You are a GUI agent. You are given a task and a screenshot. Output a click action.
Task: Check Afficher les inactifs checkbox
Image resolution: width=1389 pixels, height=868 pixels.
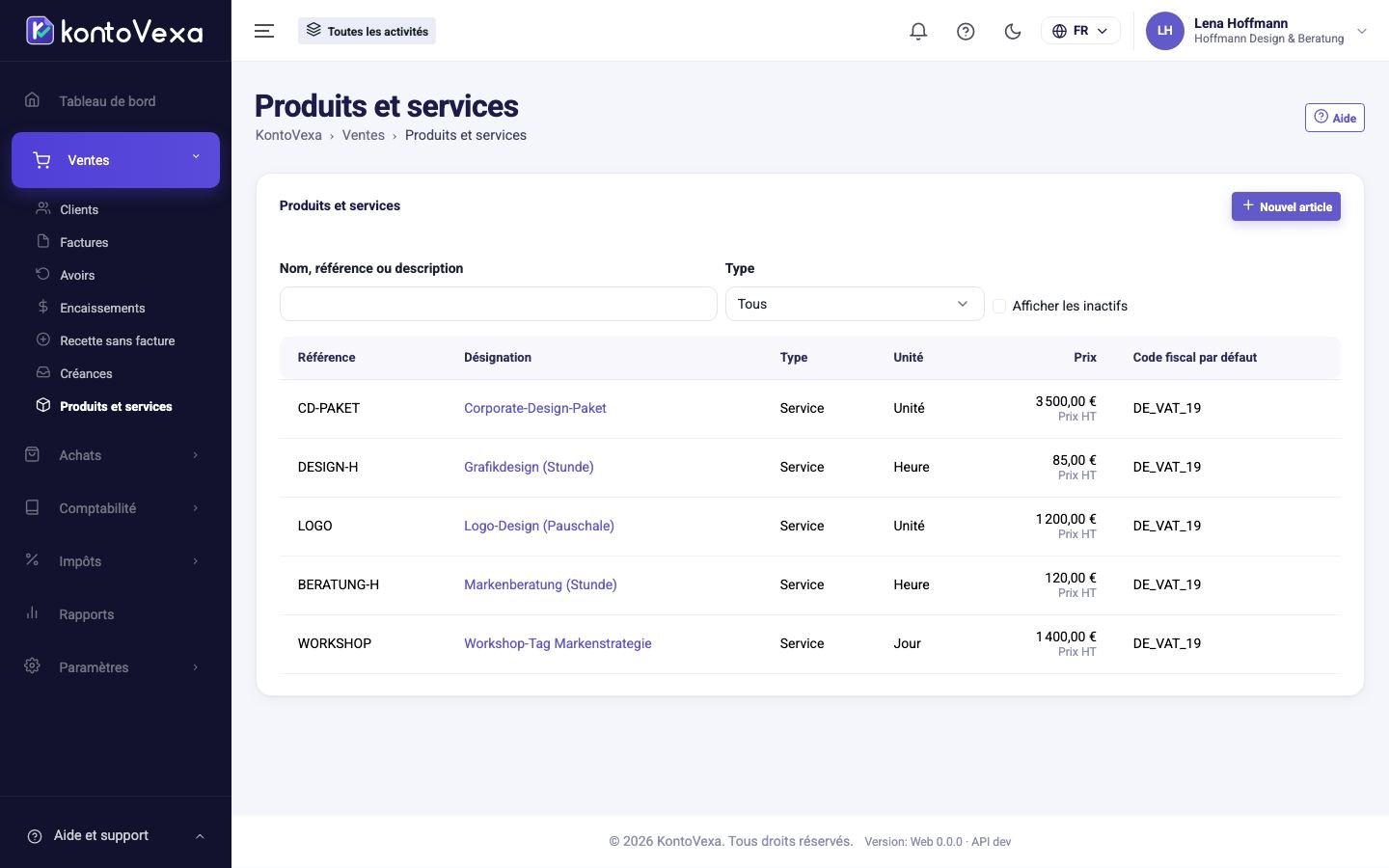999,306
